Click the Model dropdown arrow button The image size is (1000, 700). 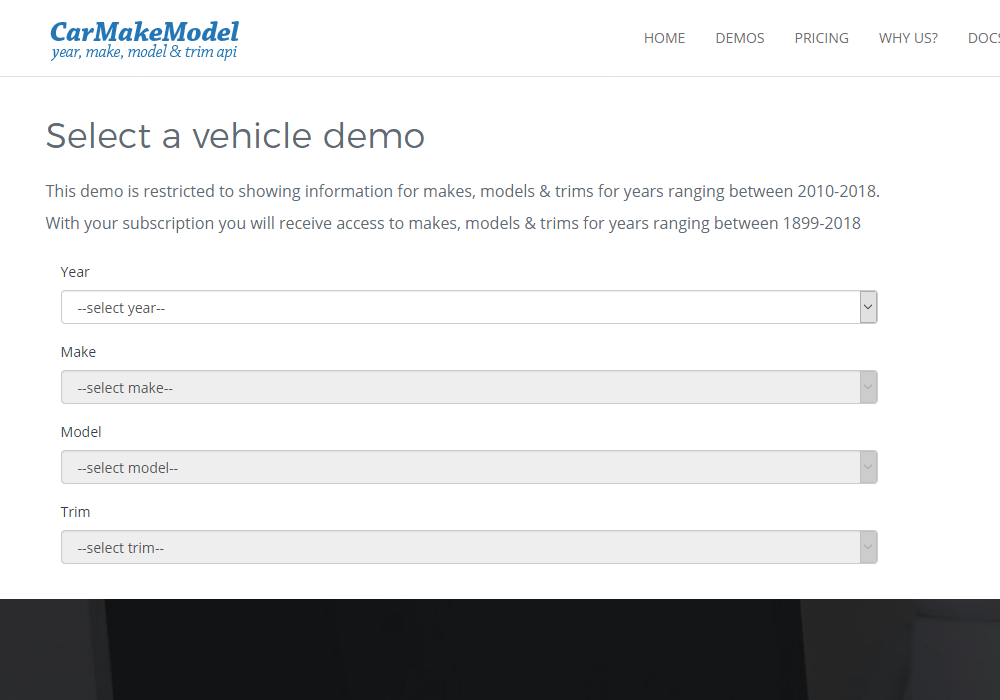868,467
